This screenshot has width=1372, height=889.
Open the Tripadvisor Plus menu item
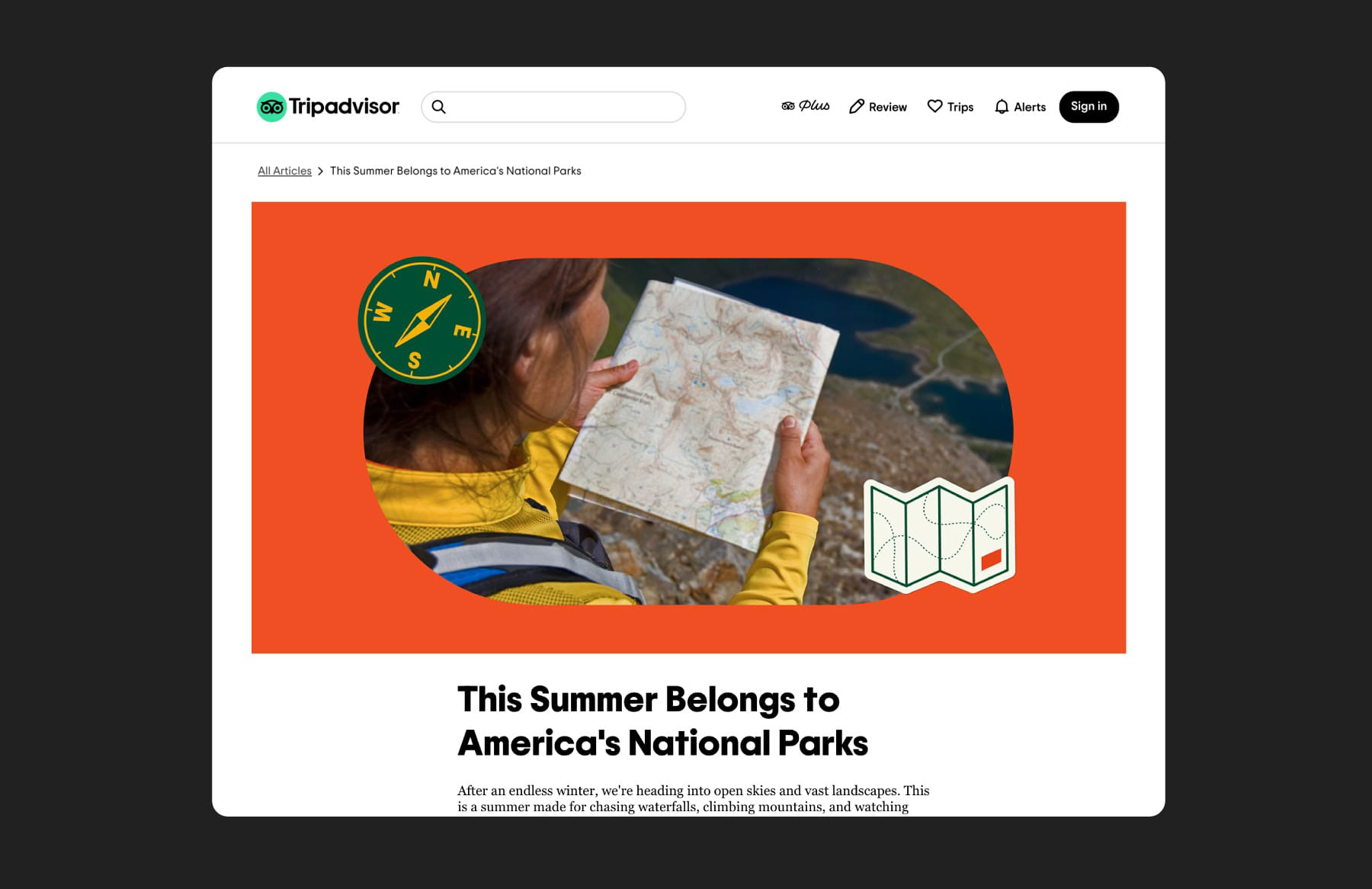pyautogui.click(x=806, y=106)
